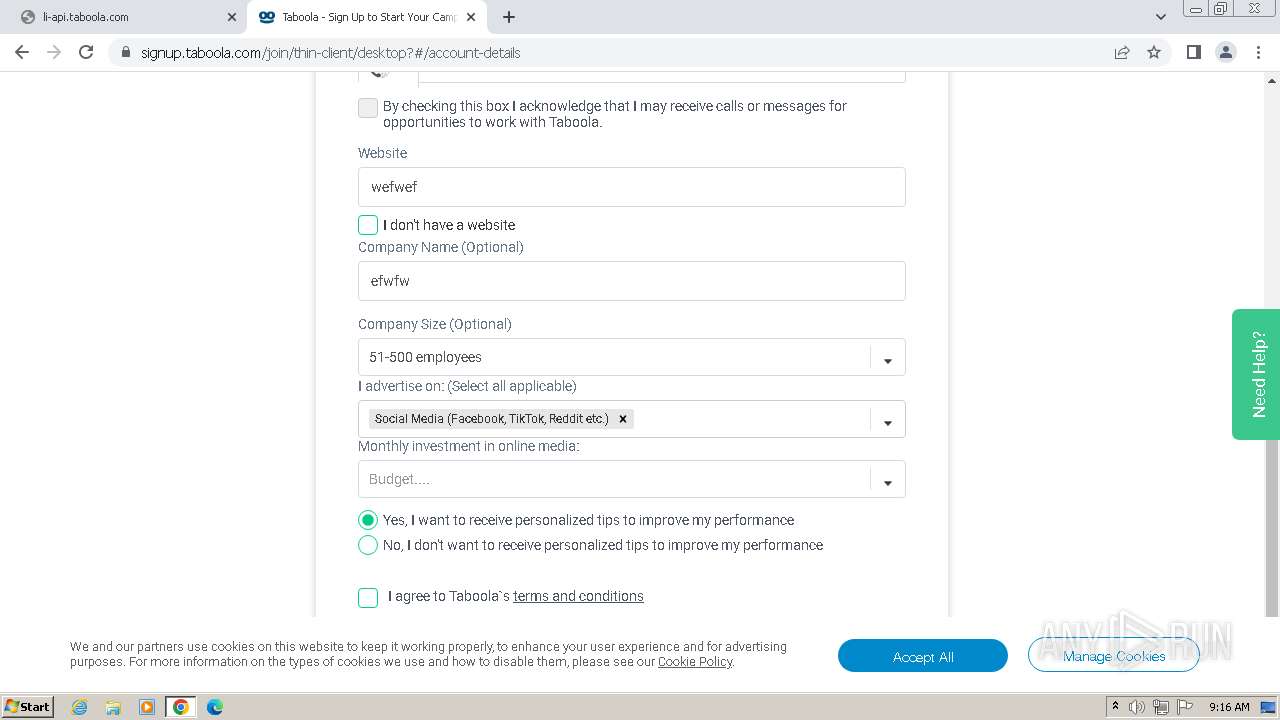Open the Action Center flag icon
This screenshot has height=720, width=1280.
(1184, 707)
